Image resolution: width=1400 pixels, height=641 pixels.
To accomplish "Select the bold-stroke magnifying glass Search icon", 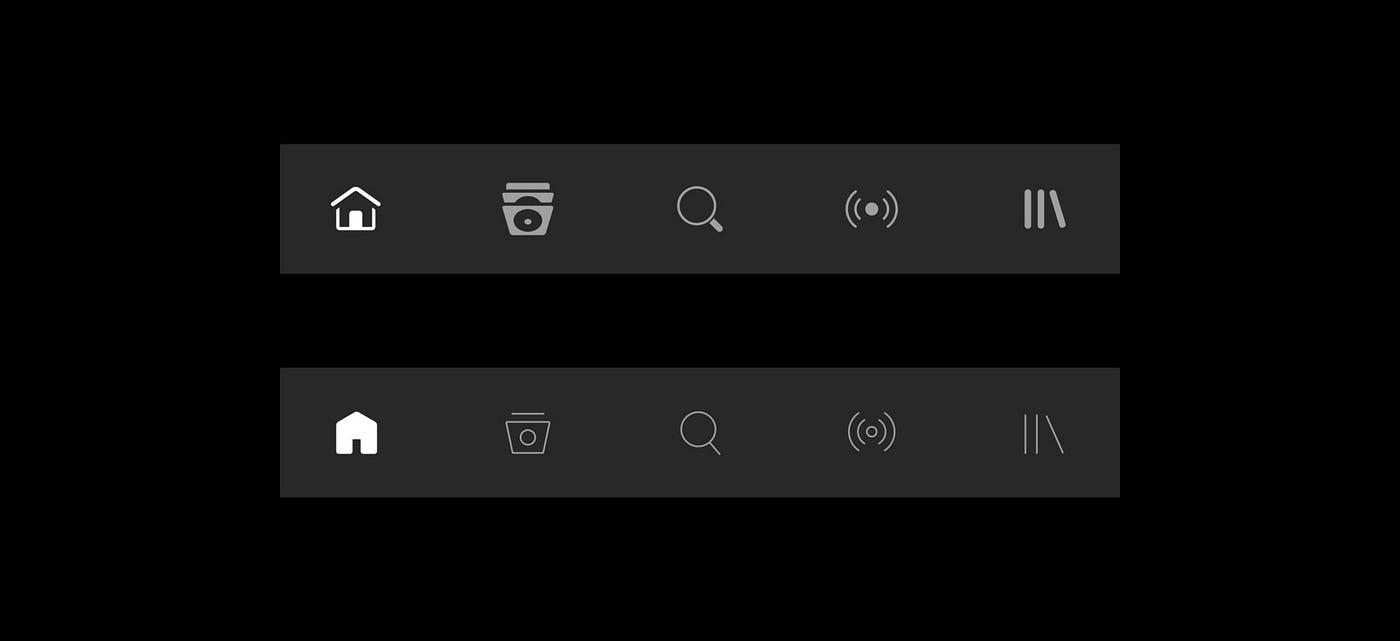I will (x=700, y=209).
